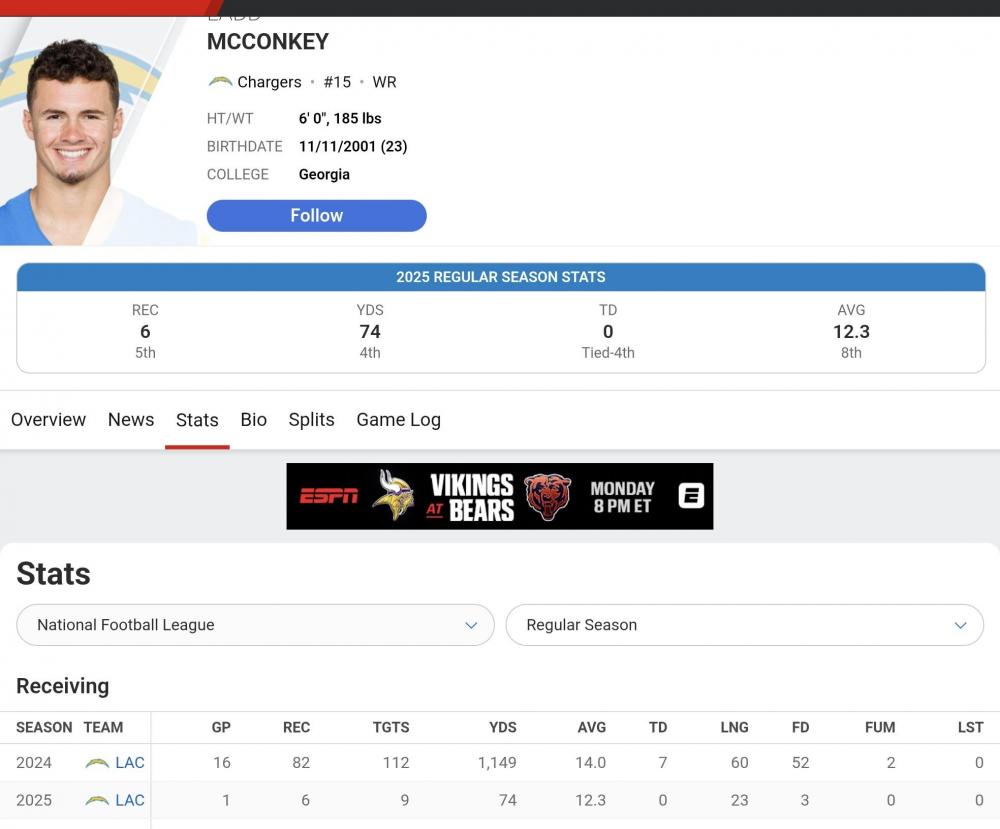
Task: Click Chargers logo in 2025 season row
Action: (x=97, y=801)
